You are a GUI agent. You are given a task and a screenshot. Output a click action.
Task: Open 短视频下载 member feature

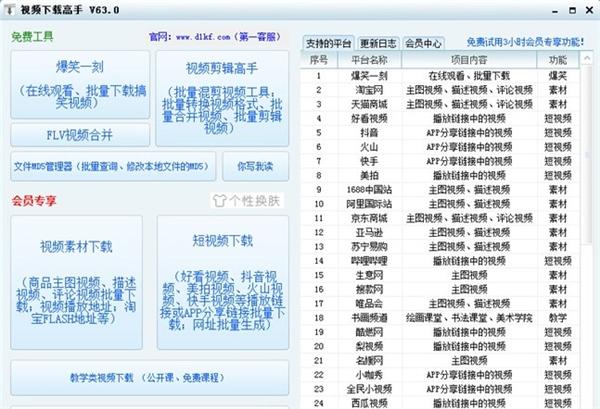[x=223, y=282]
